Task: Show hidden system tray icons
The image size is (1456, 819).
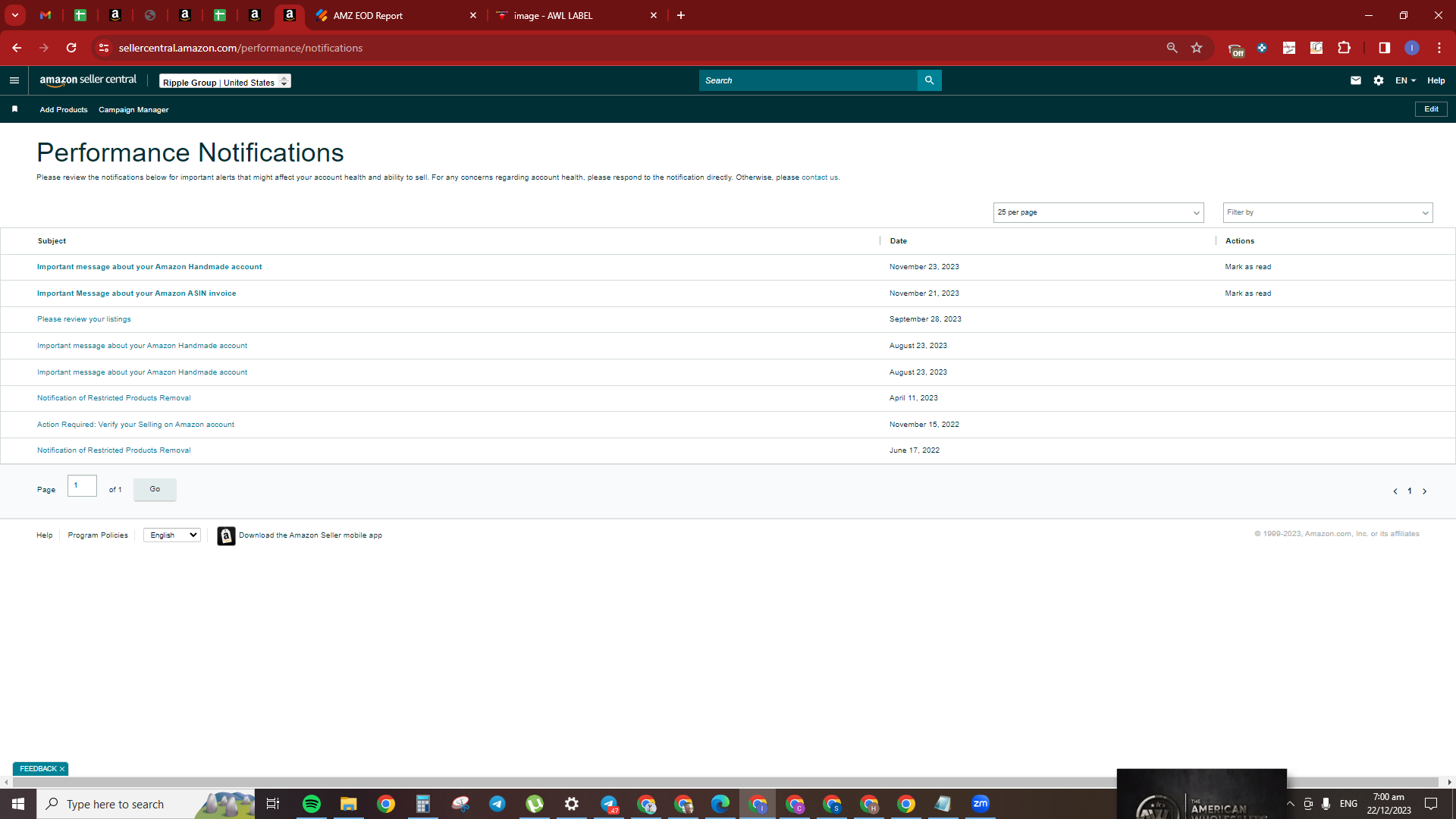Action: click(1291, 804)
